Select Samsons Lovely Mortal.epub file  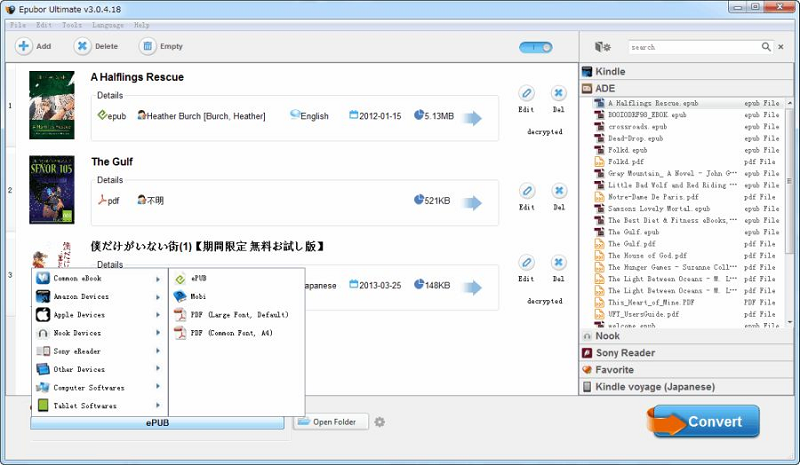[x=687, y=209]
